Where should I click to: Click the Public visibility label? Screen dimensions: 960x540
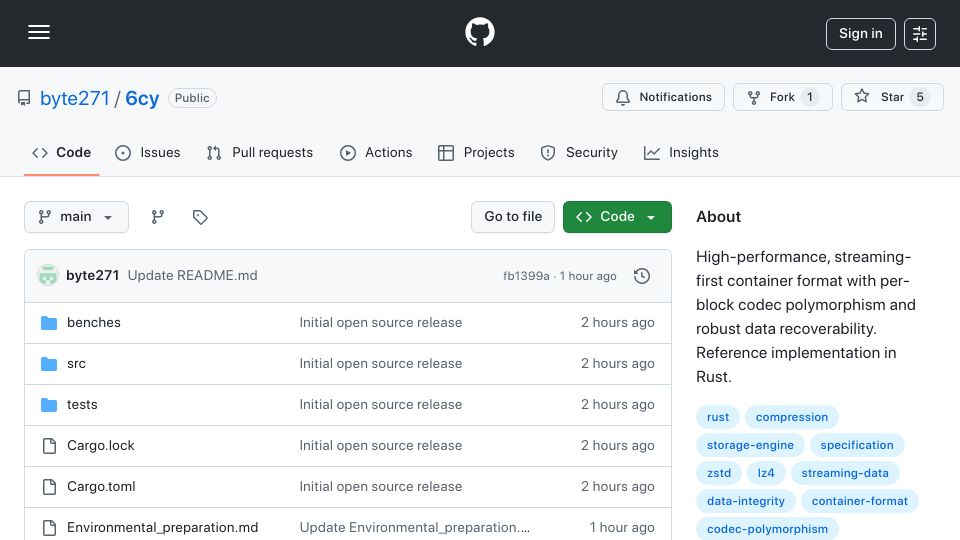tap(192, 98)
